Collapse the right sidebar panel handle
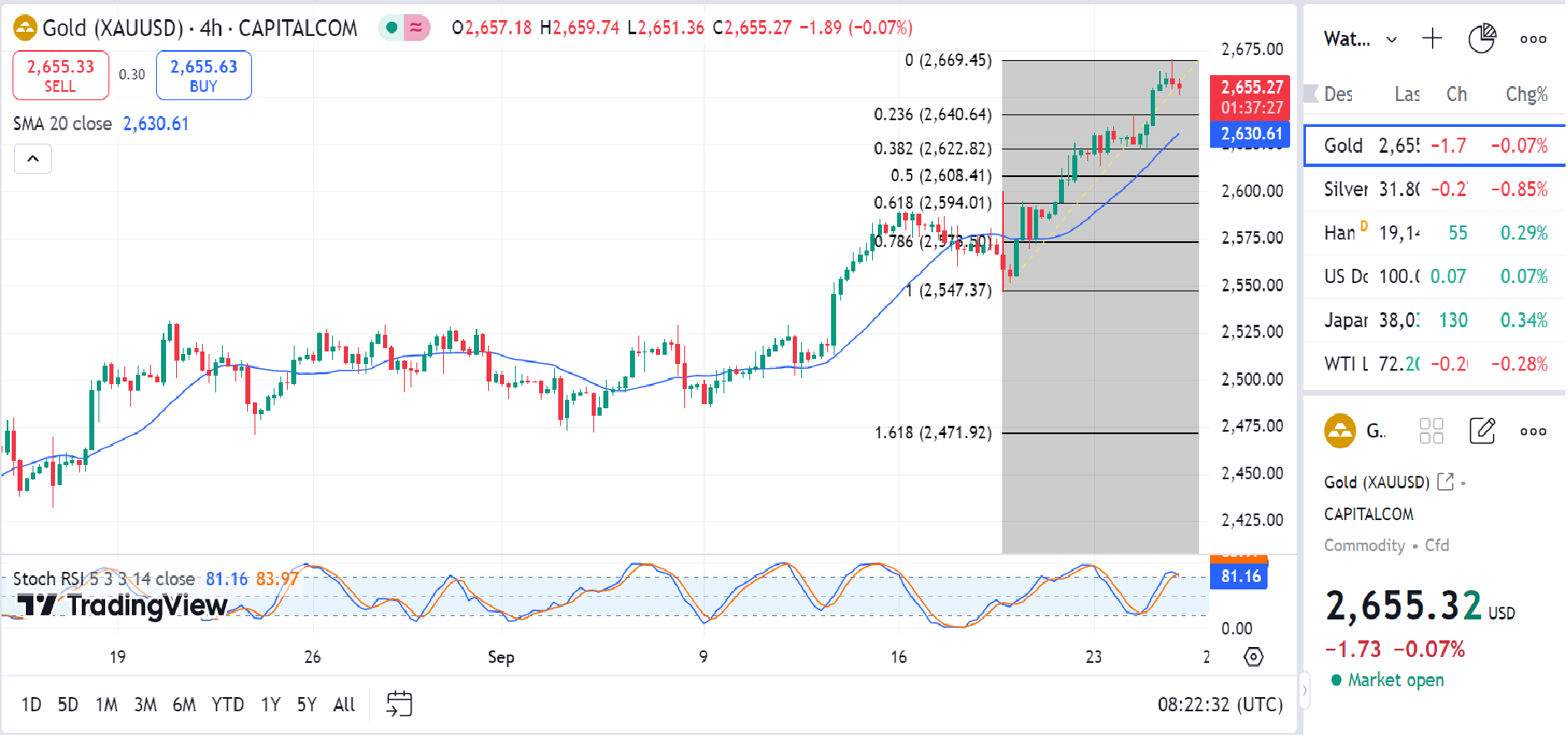This screenshot has height=738, width=1568. pos(1305,690)
